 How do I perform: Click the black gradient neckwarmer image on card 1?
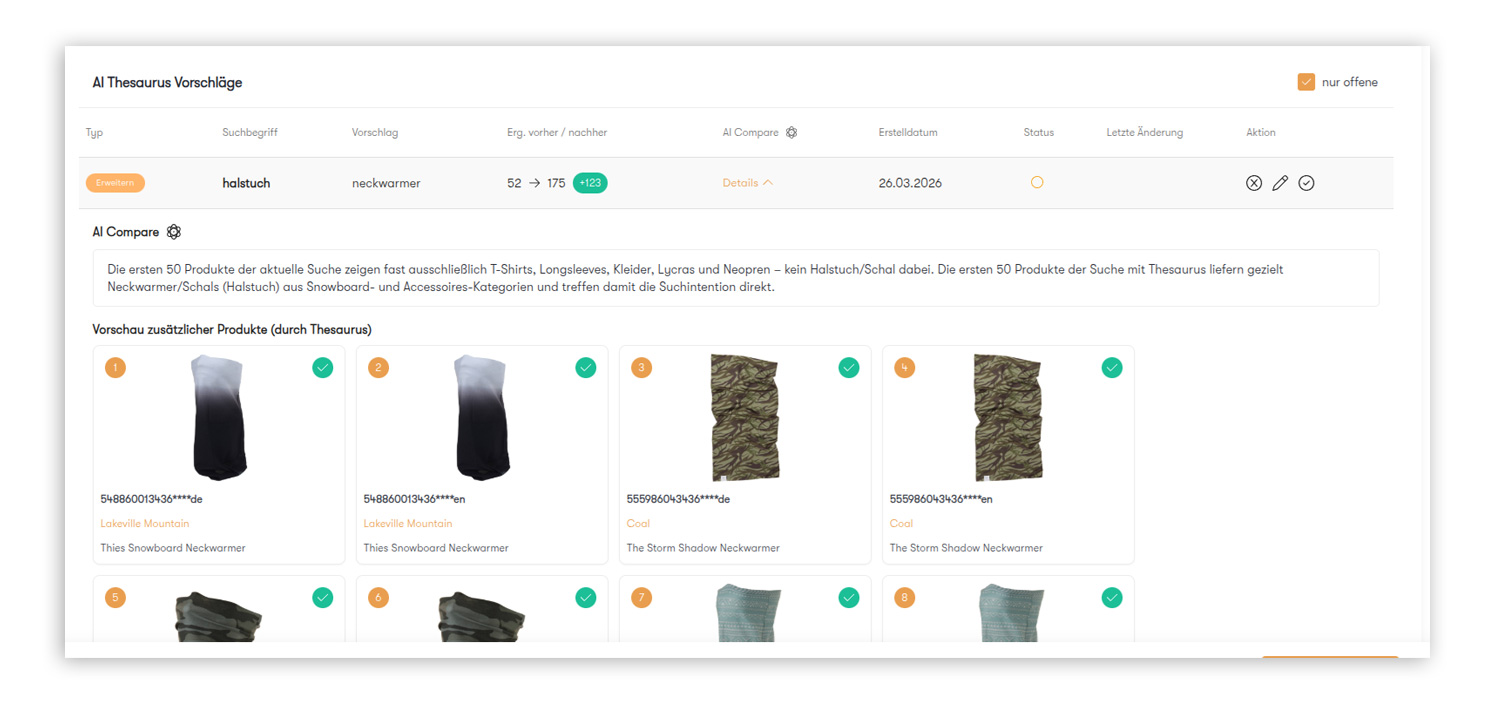pos(219,417)
